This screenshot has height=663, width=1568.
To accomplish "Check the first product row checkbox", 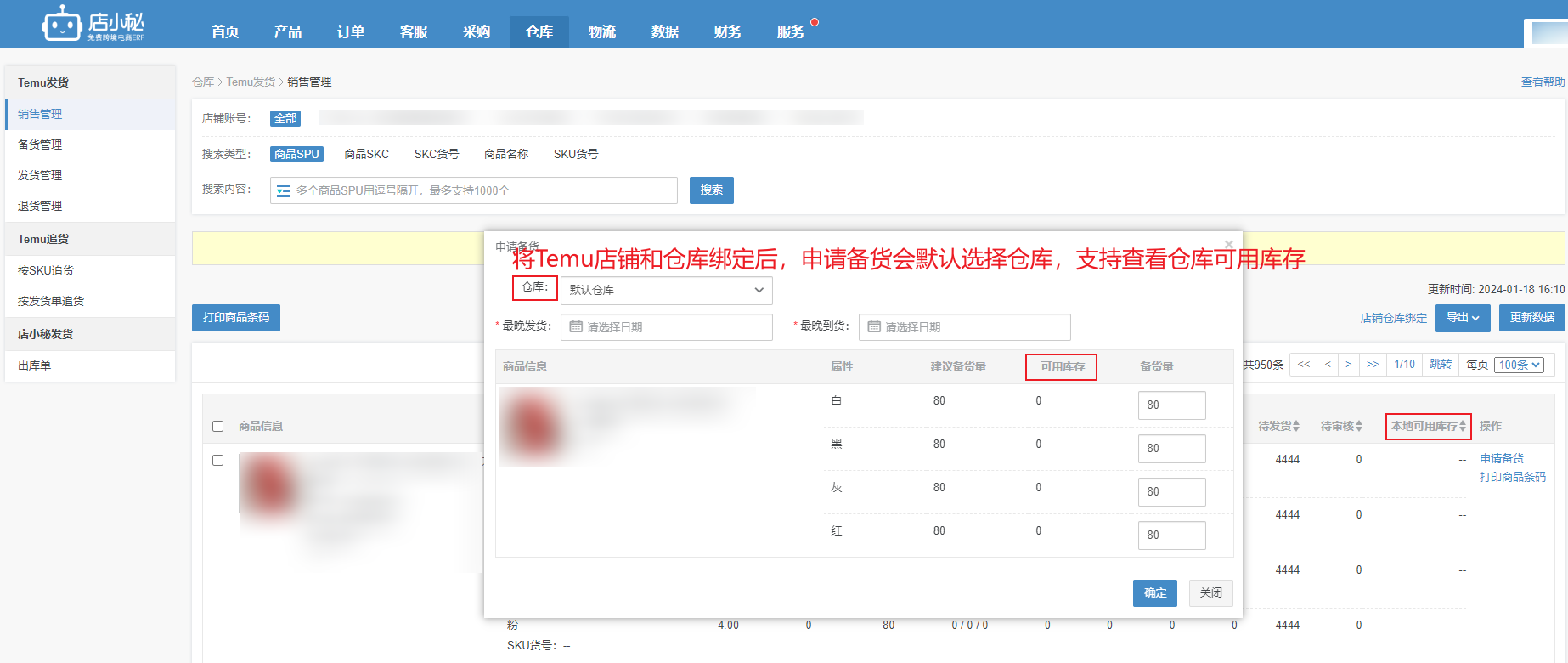I will pyautogui.click(x=217, y=460).
